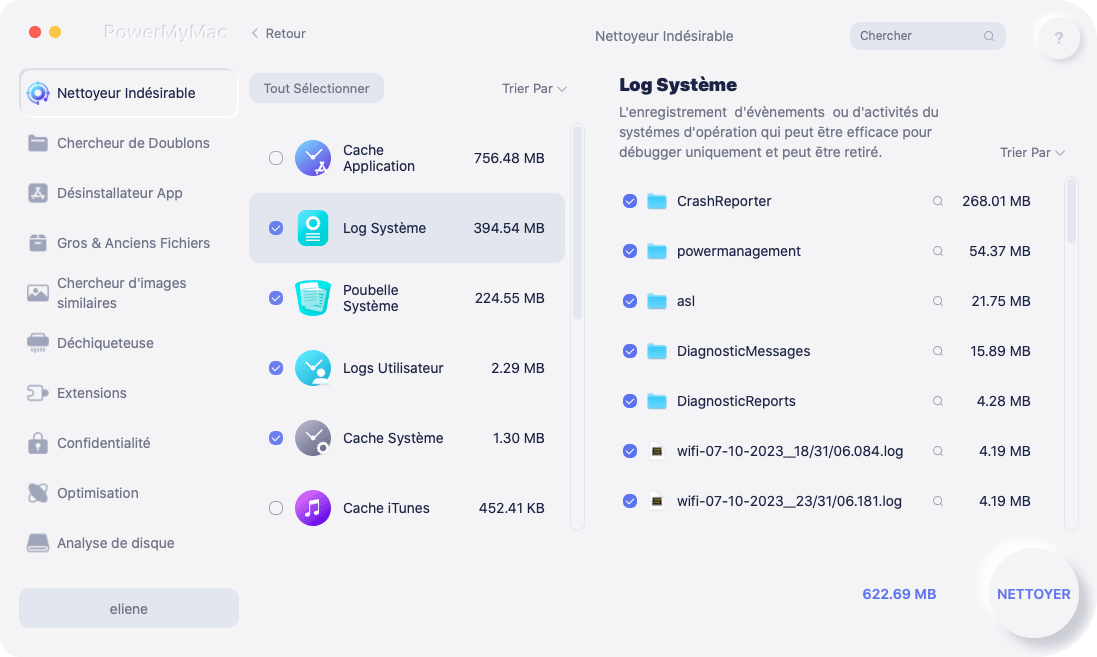Click the Extensions plug icon
The image size is (1097, 657).
pyautogui.click(x=38, y=393)
